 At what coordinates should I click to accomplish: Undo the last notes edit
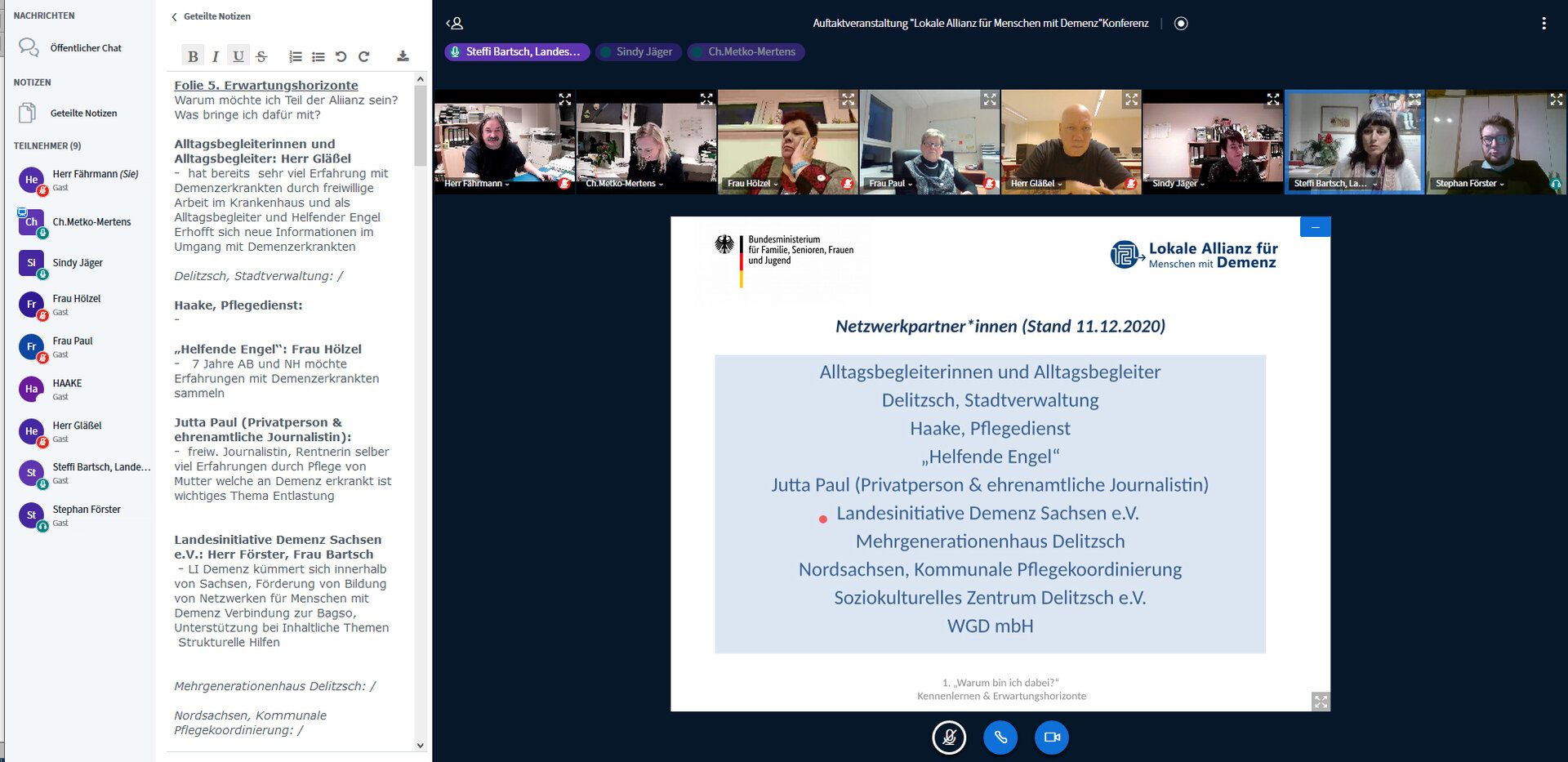pos(341,56)
